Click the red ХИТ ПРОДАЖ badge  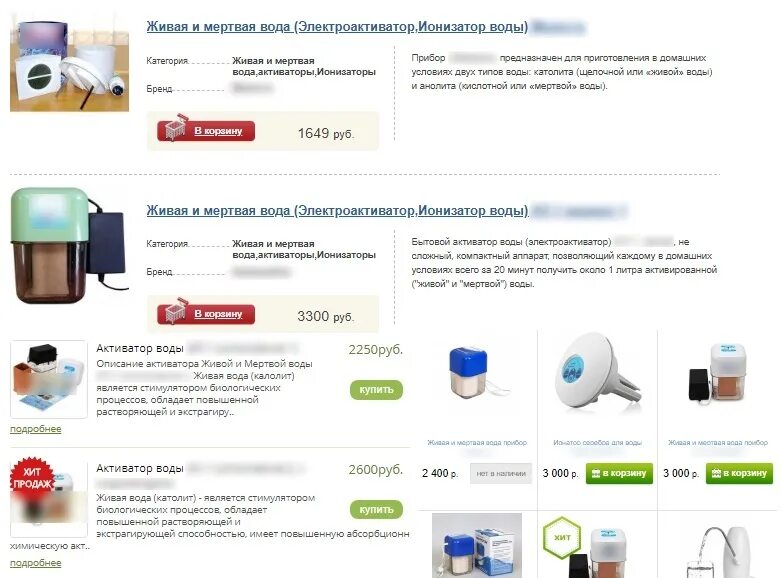[32, 477]
